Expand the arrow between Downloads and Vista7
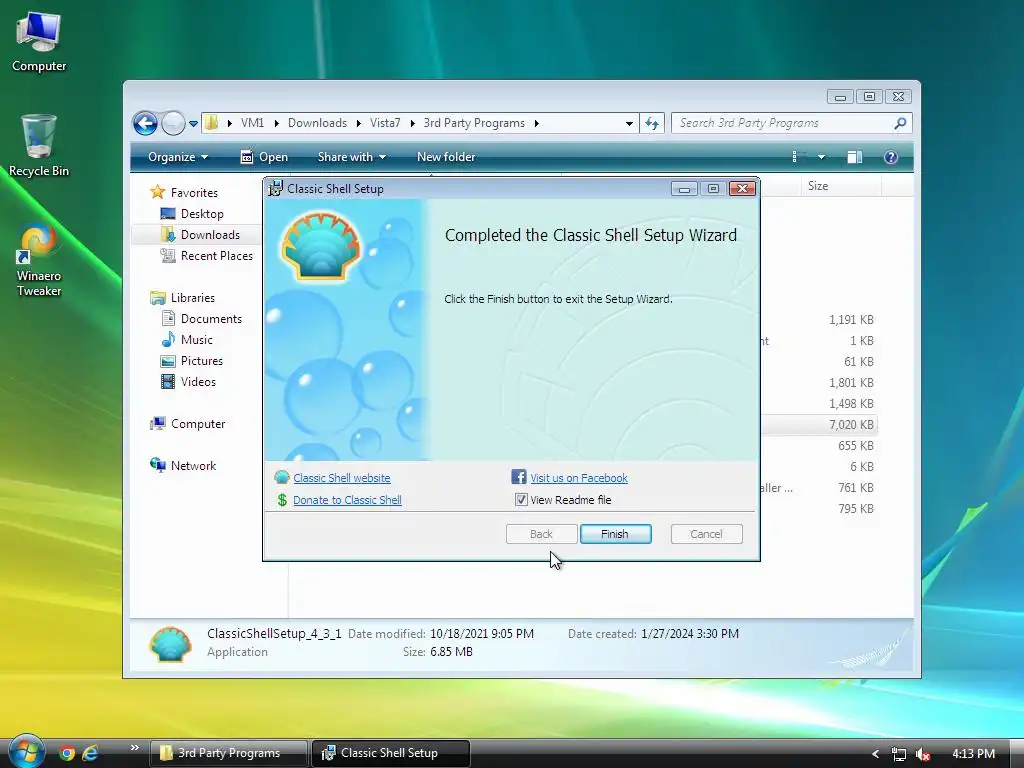 (359, 123)
